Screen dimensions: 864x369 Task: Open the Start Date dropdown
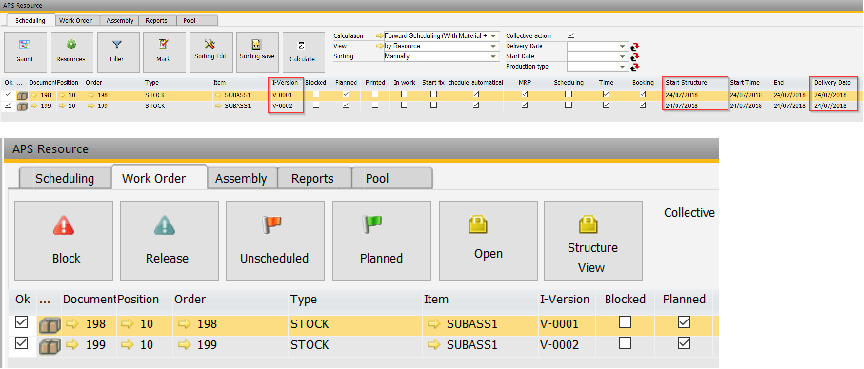coord(622,57)
